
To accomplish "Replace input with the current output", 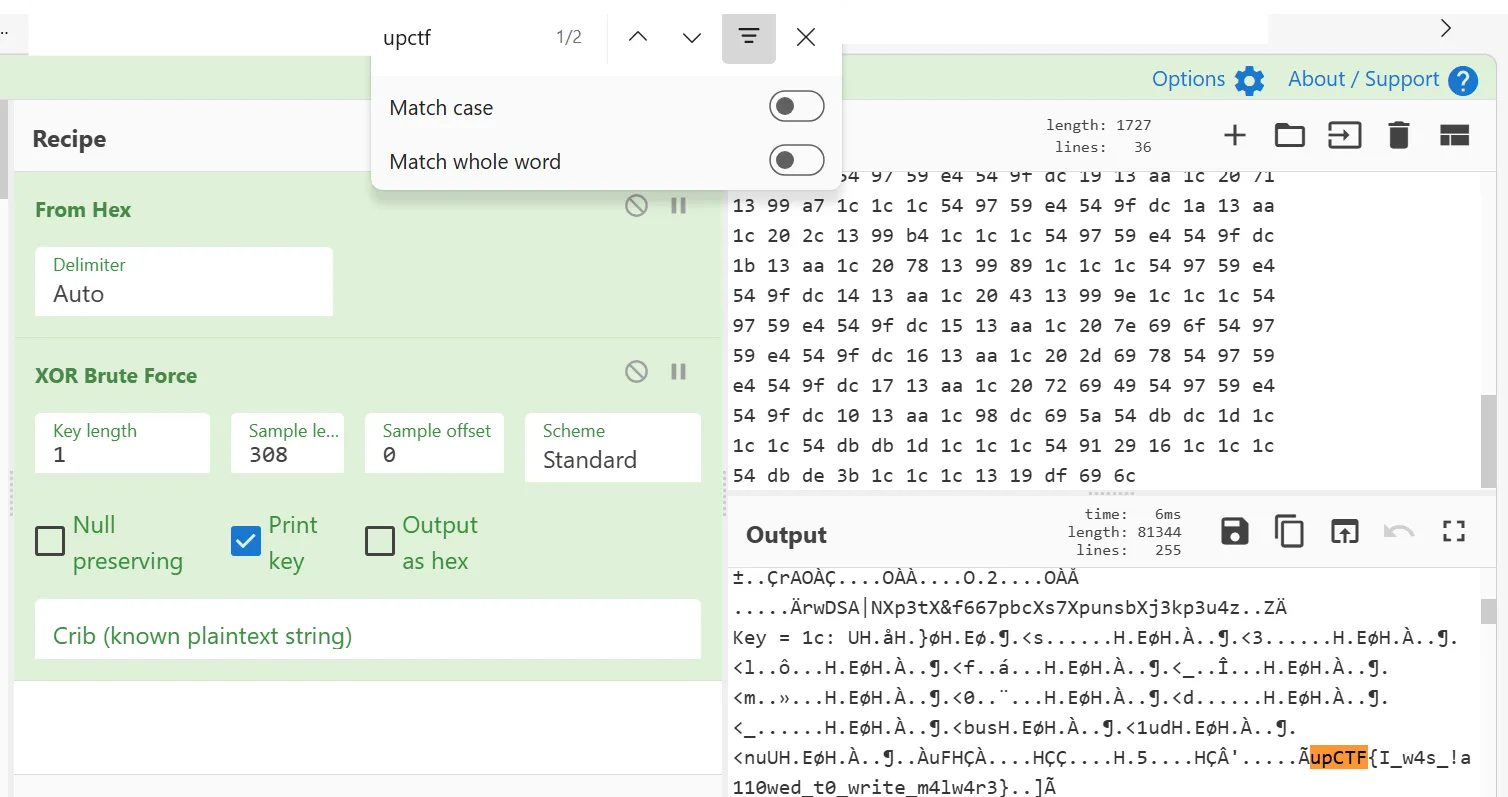I will [x=1344, y=531].
